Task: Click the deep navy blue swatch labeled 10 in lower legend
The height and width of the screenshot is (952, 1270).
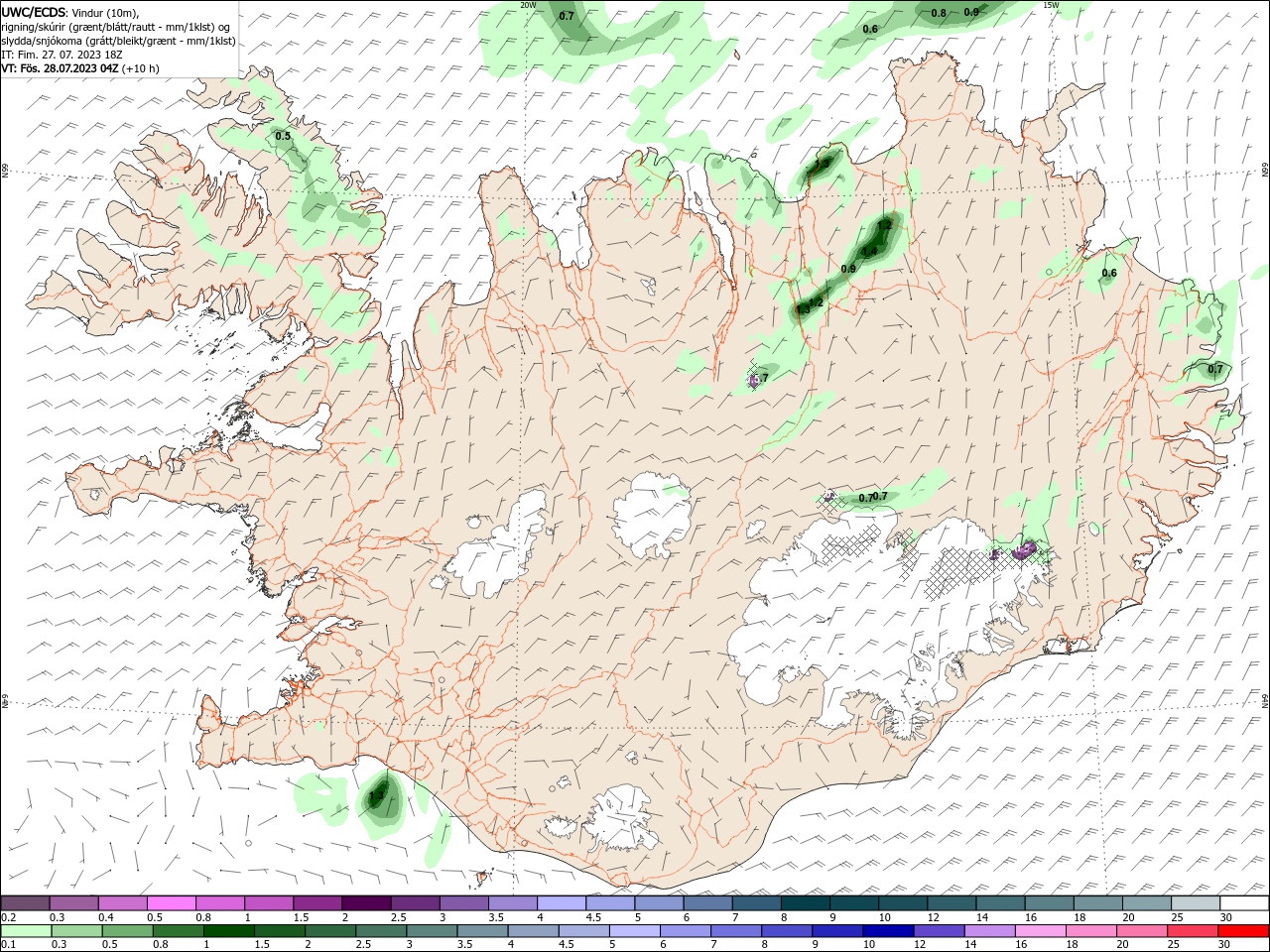Action: tap(887, 931)
